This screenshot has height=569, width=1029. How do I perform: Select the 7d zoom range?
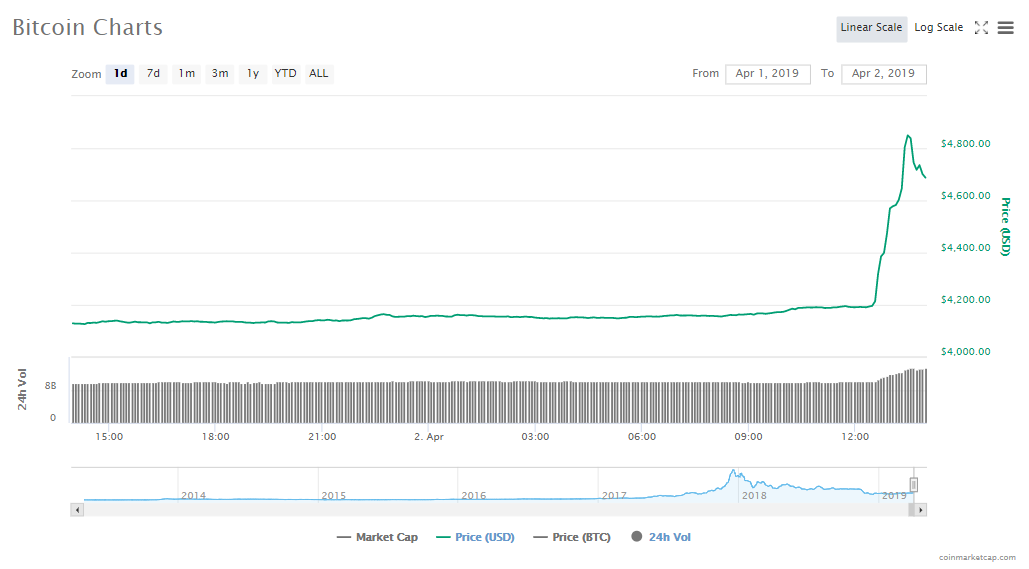coord(153,74)
